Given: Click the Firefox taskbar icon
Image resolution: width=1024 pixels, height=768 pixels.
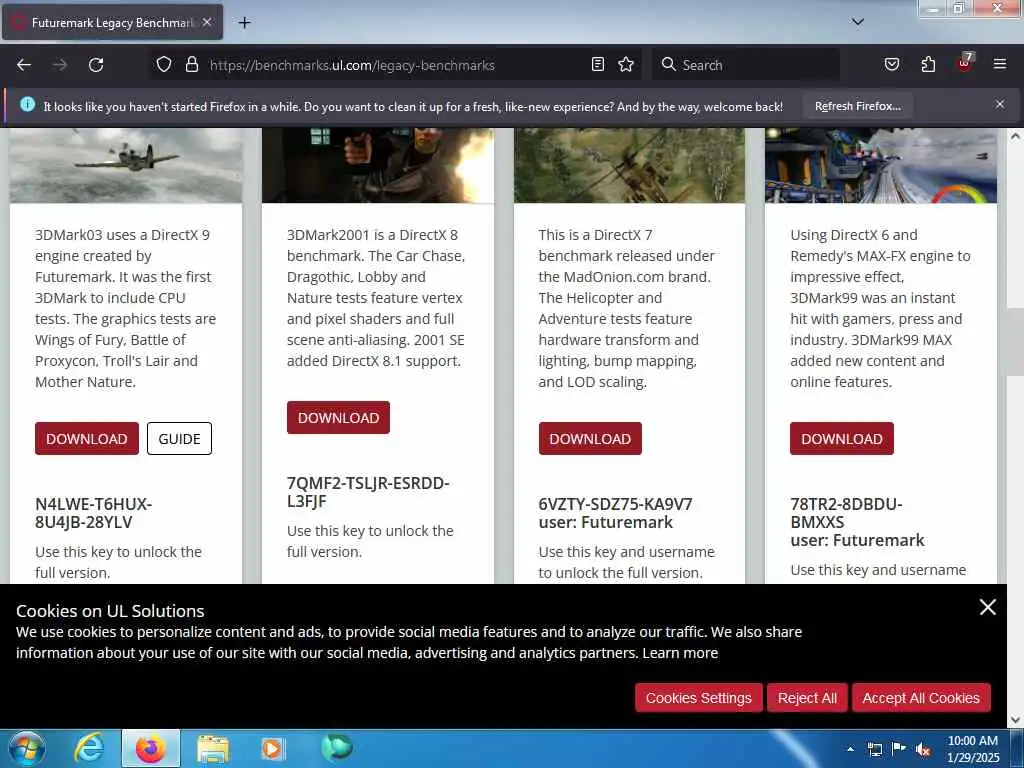Looking at the screenshot, I should coord(151,748).
